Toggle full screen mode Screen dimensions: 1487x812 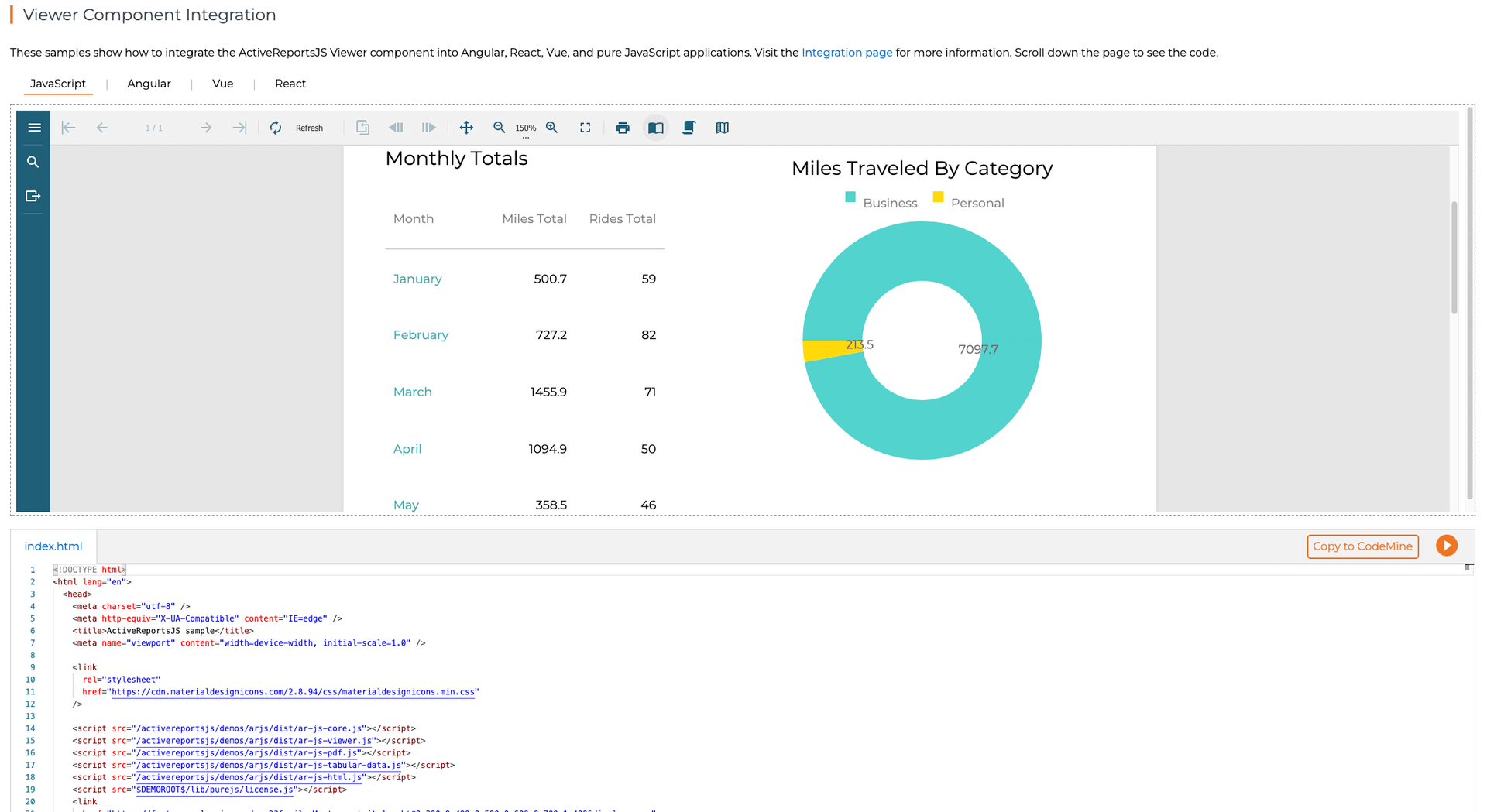pos(586,128)
